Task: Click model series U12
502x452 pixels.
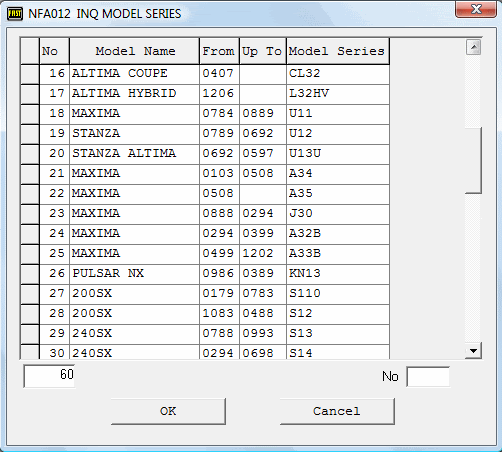Action: click(x=338, y=134)
